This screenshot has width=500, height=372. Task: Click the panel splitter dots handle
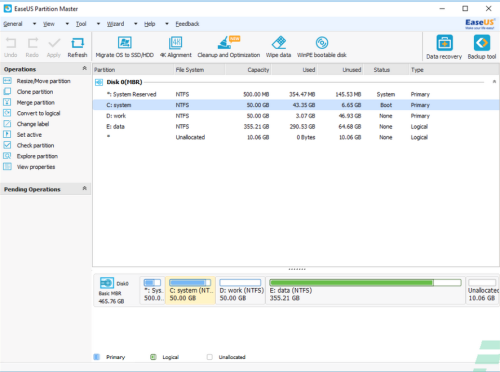[296, 269]
